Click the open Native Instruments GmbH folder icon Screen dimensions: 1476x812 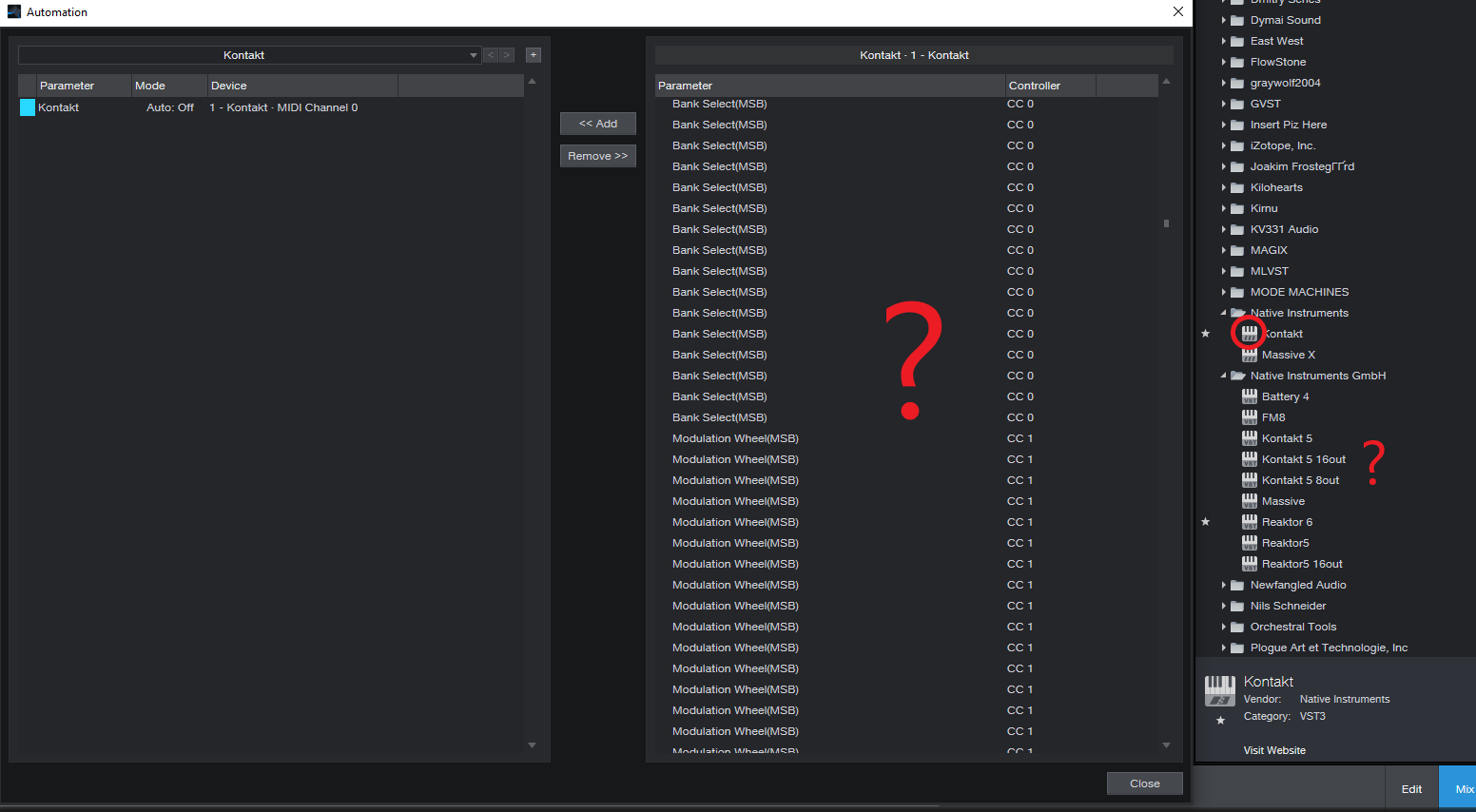1237,376
